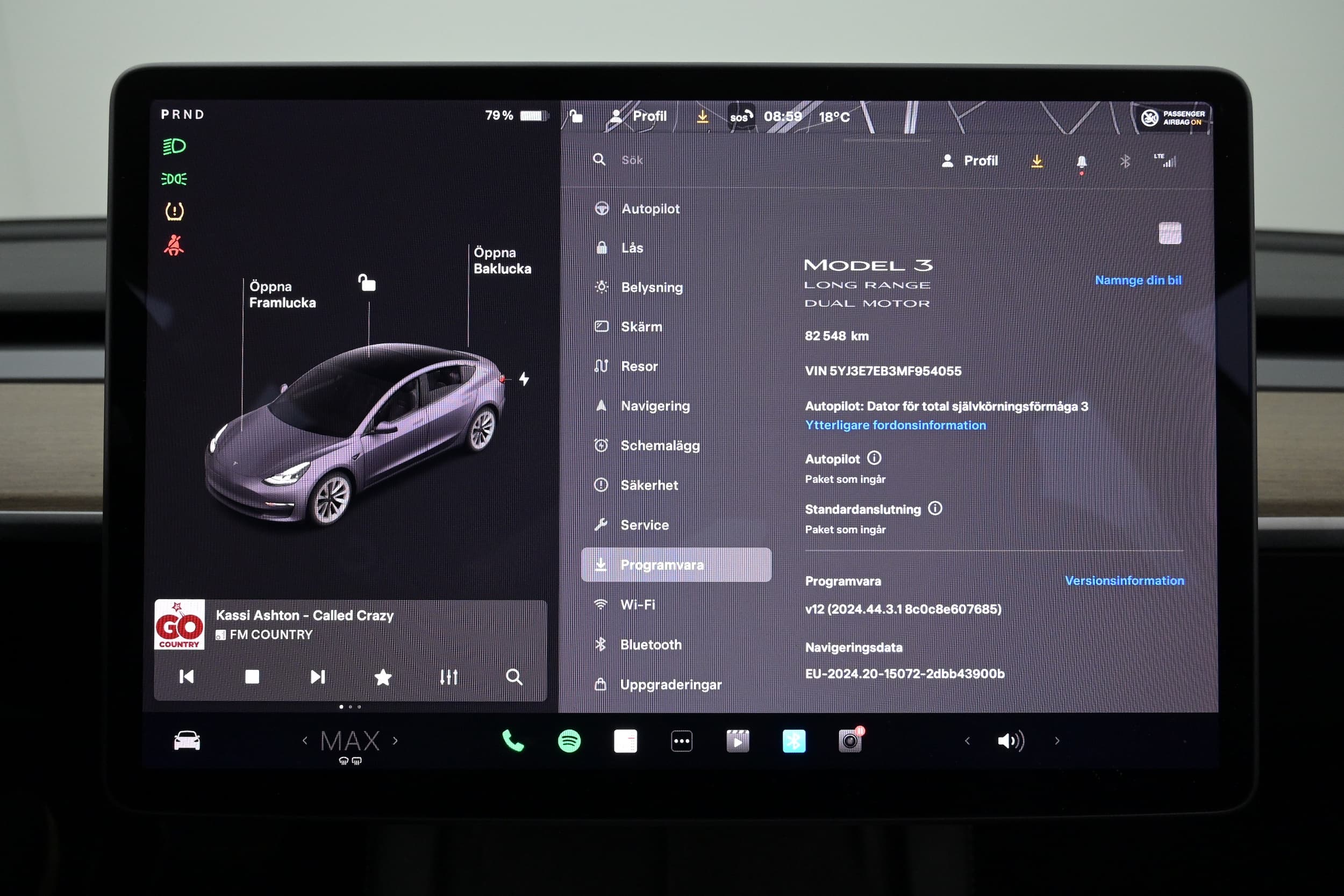Open notifications via the bell icon
Viewport: 1344px width, 896px height.
point(1081,162)
